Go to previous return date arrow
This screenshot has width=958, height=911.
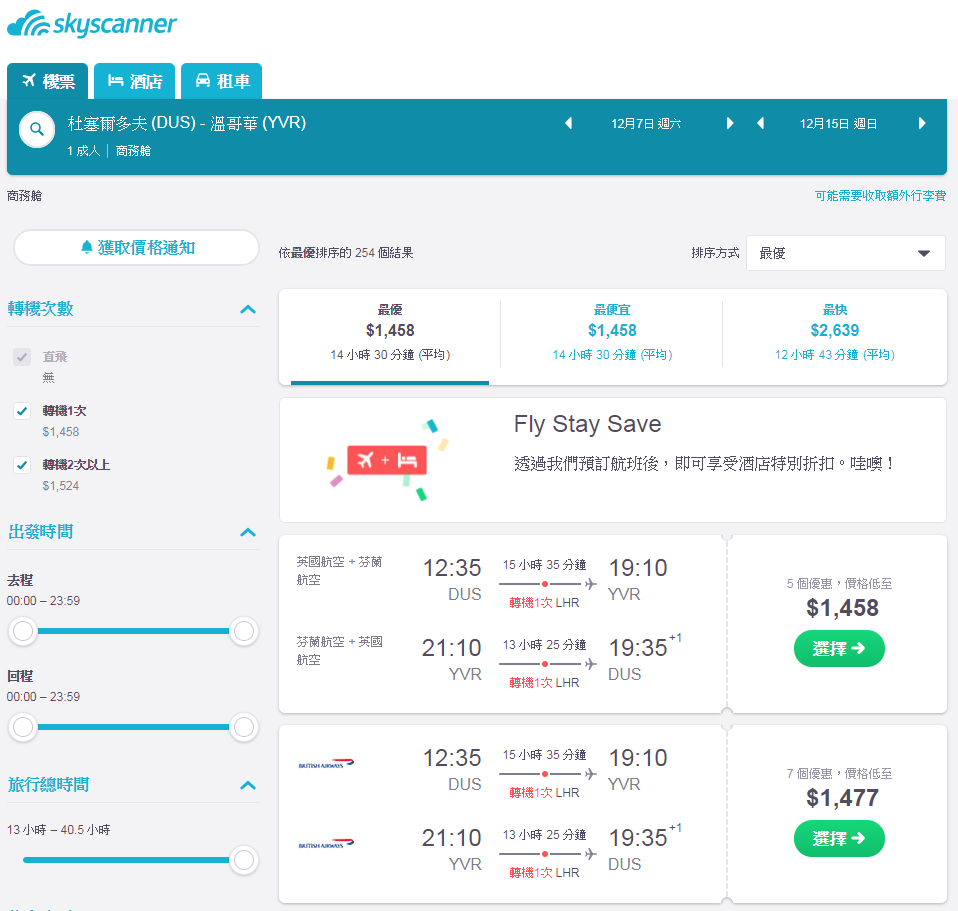click(761, 123)
